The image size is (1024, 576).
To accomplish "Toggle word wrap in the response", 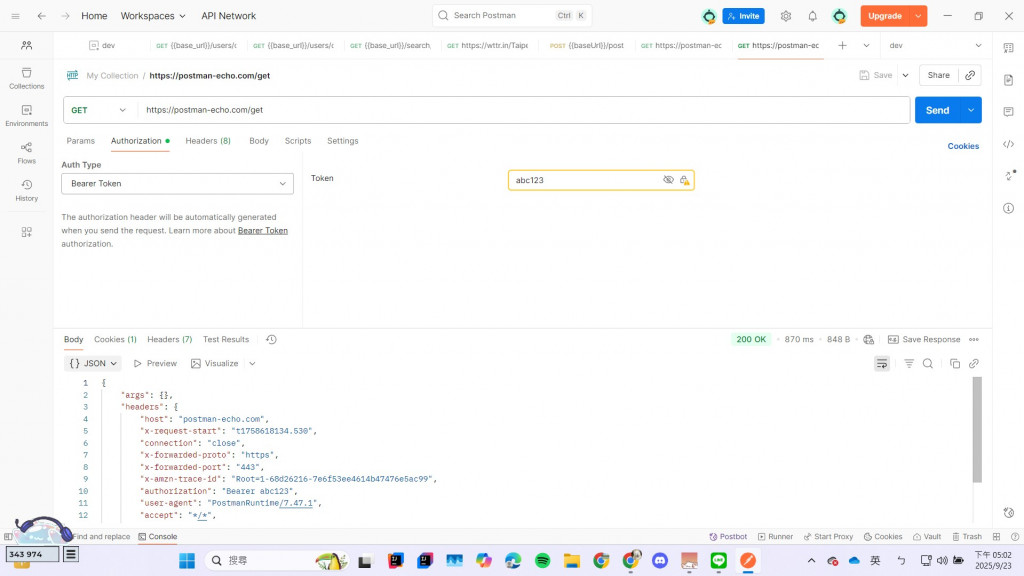I will click(x=882, y=364).
